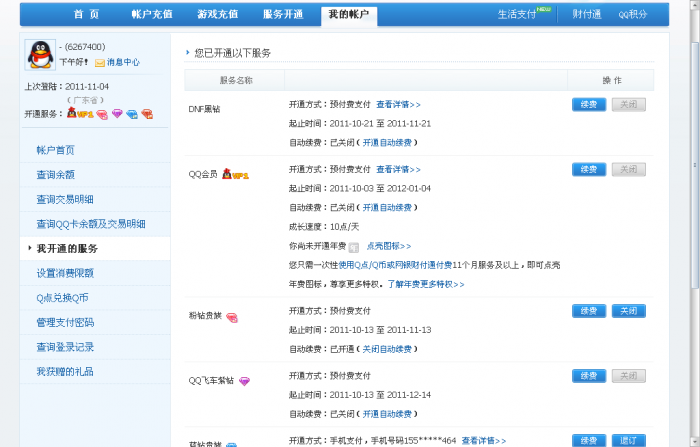Open 了解年费更多特权>> link
Image resolution: width=700 pixels, height=447 pixels.
pos(426,284)
